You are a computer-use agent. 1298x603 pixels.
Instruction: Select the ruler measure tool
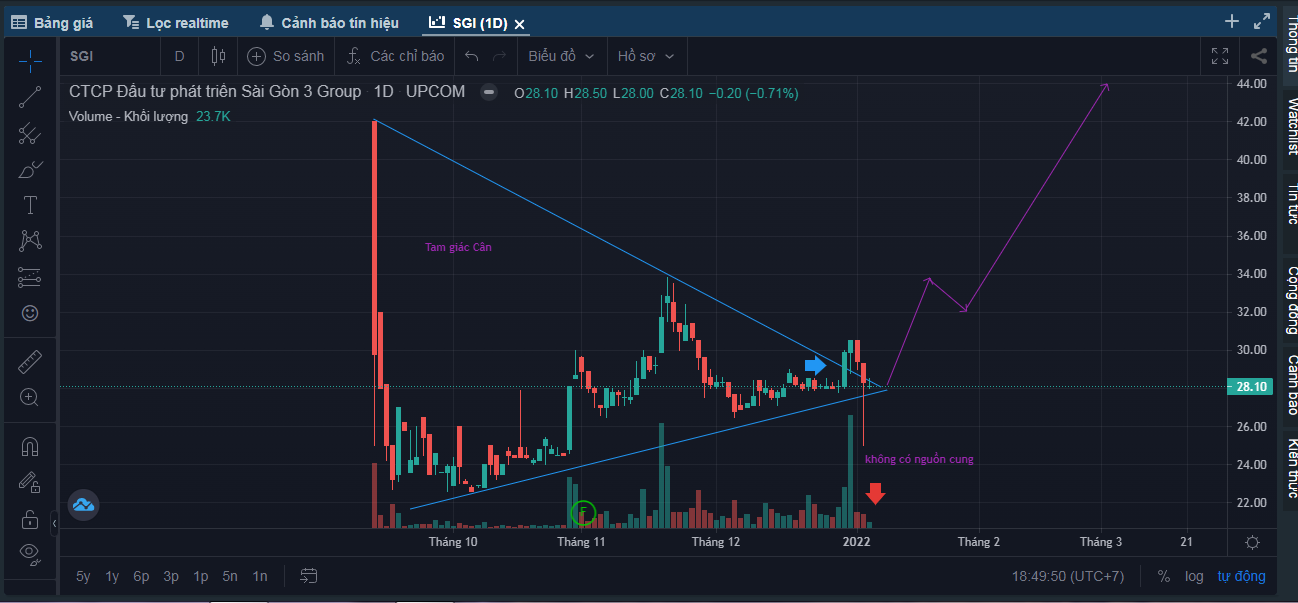pos(30,361)
